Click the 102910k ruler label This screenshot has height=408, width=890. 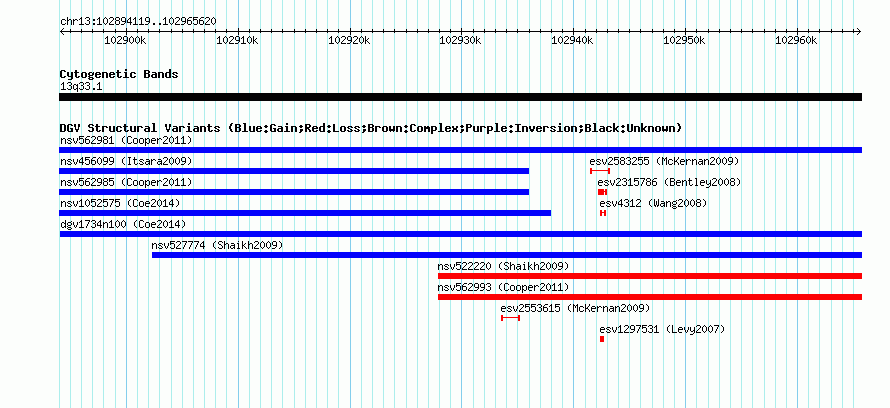237,40
